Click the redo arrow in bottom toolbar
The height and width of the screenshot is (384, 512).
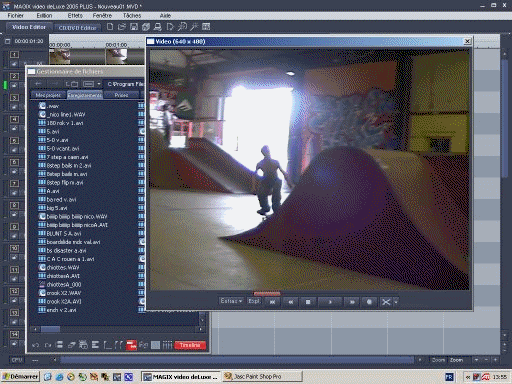tap(48, 345)
